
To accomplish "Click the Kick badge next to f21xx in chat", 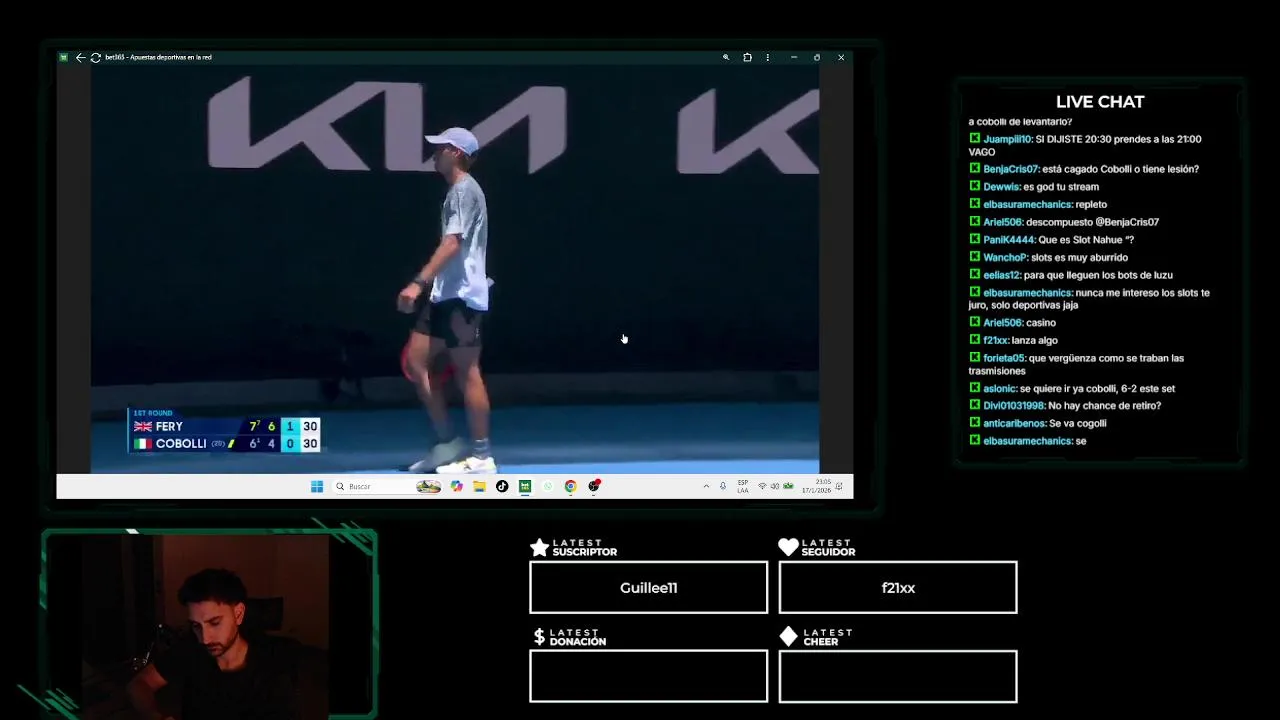I will (x=974, y=340).
